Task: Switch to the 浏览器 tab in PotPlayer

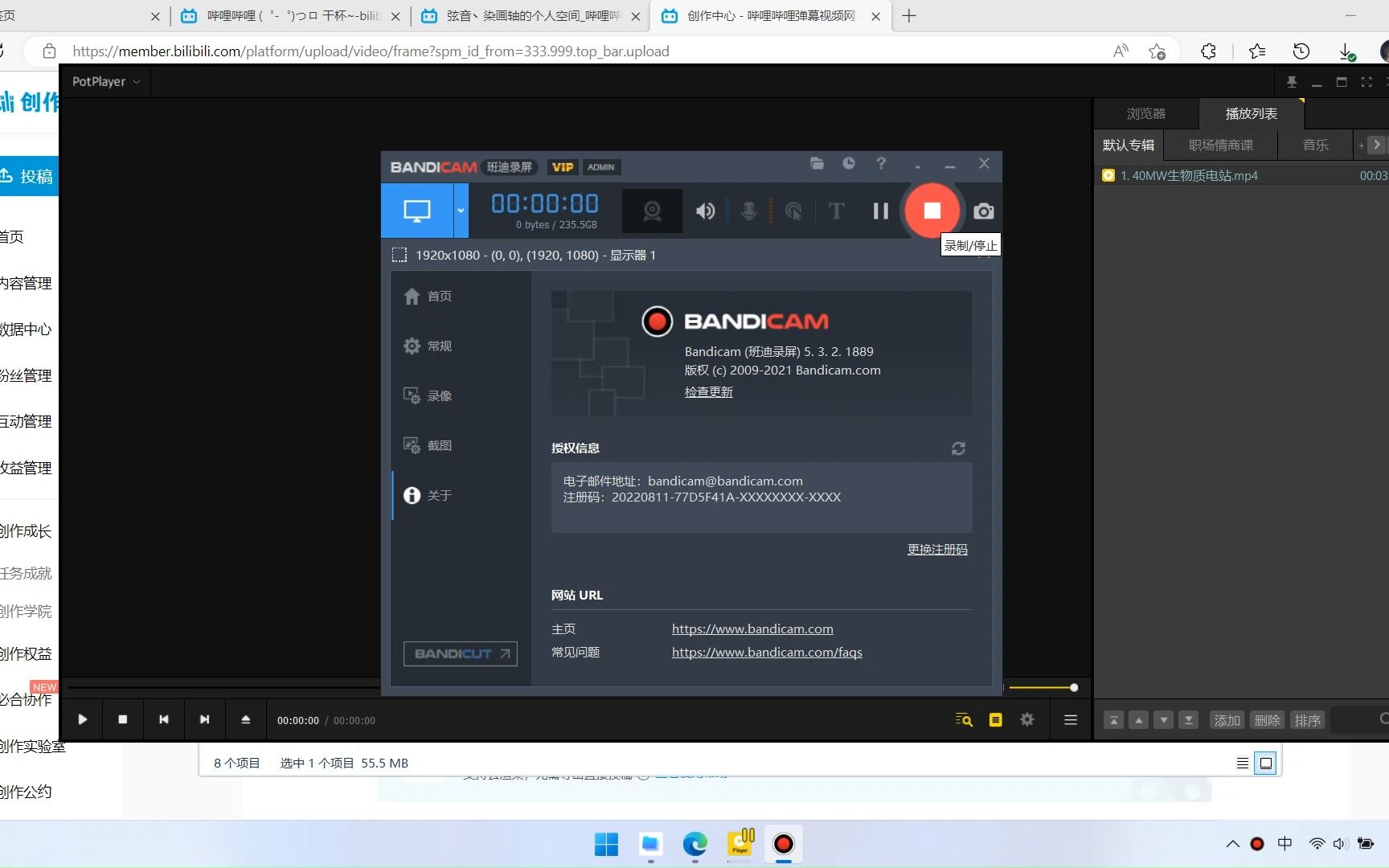Action: tap(1146, 114)
